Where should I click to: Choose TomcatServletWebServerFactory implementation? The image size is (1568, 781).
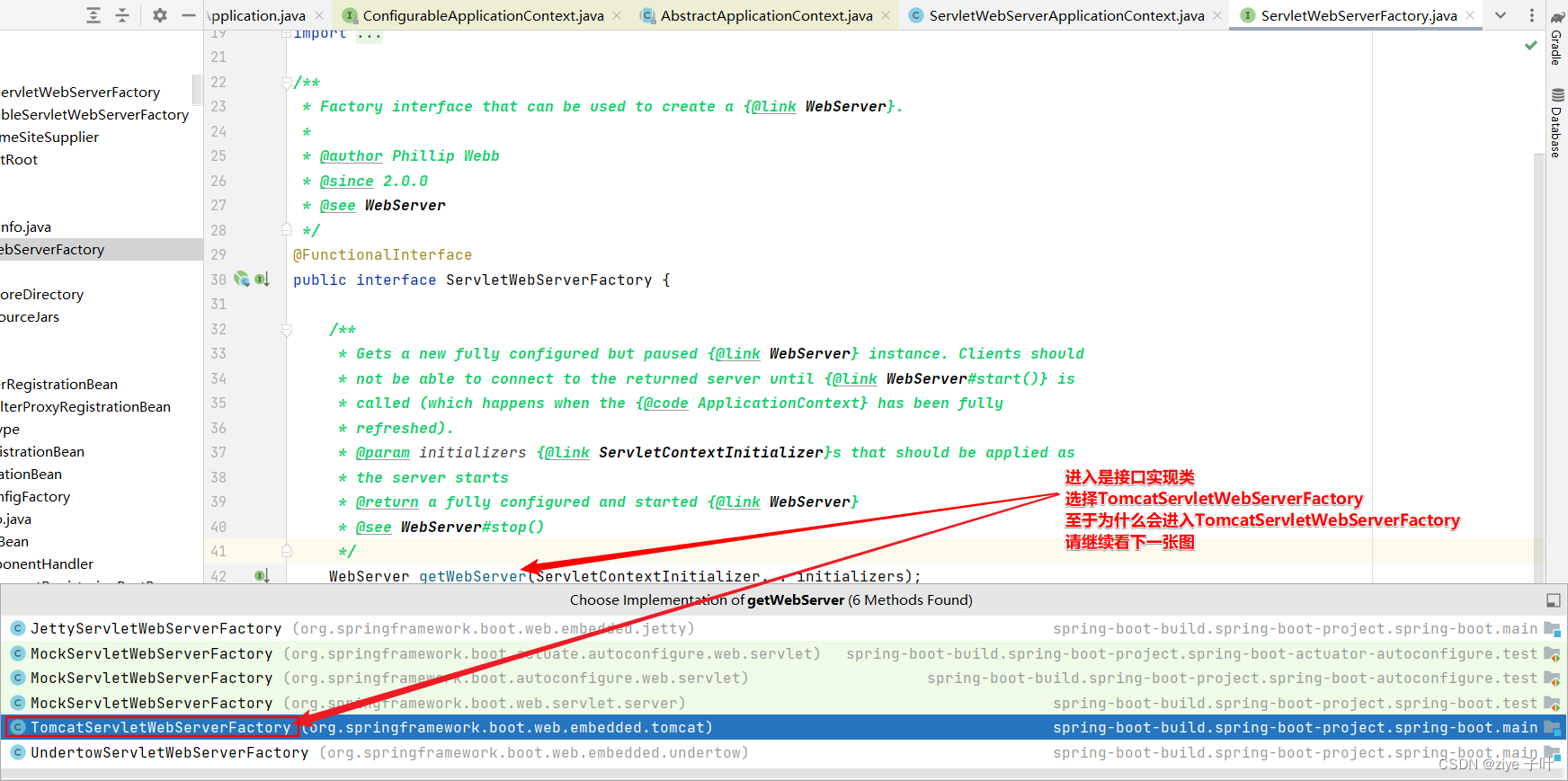click(x=783, y=727)
